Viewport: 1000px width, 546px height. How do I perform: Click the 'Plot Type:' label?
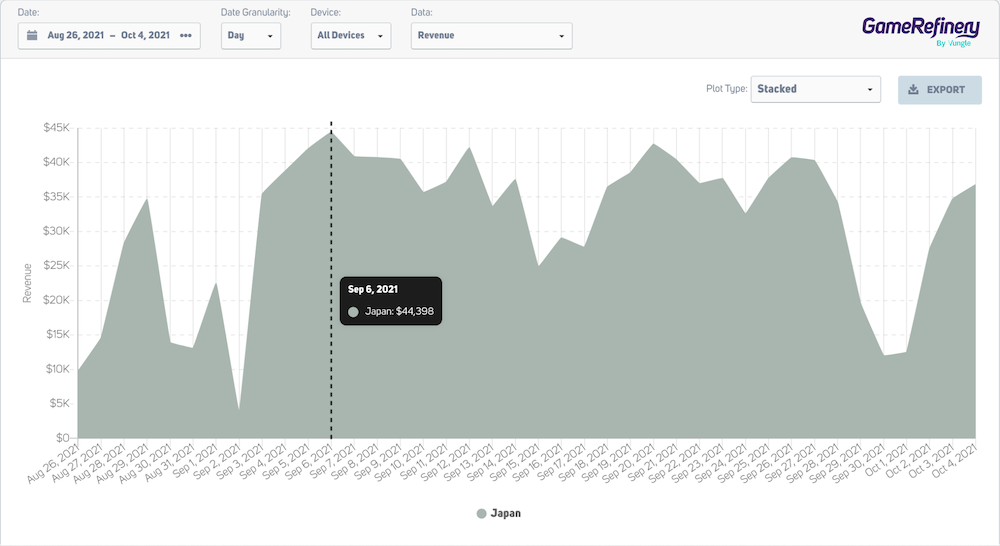pos(726,89)
